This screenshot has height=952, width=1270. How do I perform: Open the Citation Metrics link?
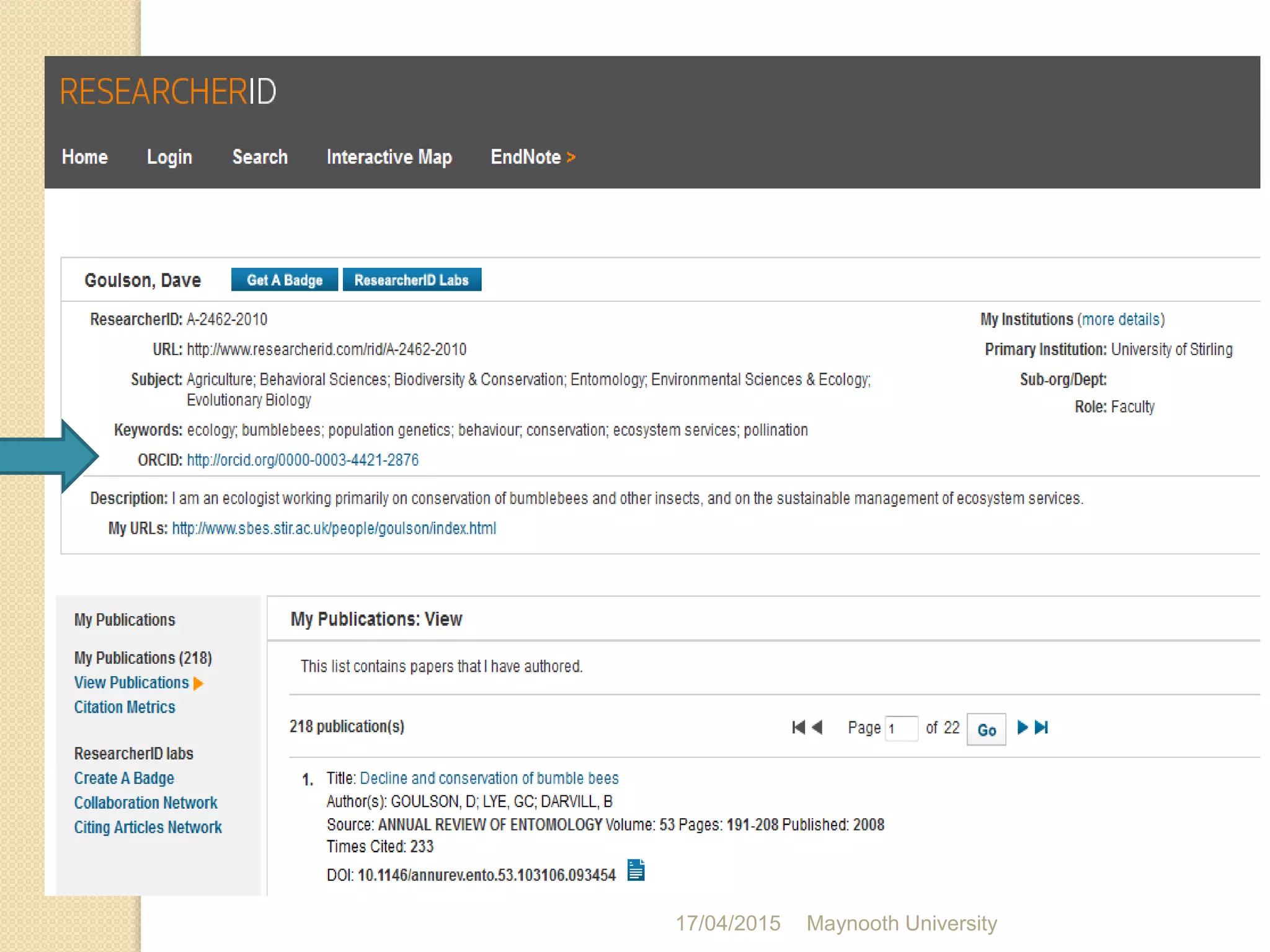pyautogui.click(x=125, y=707)
